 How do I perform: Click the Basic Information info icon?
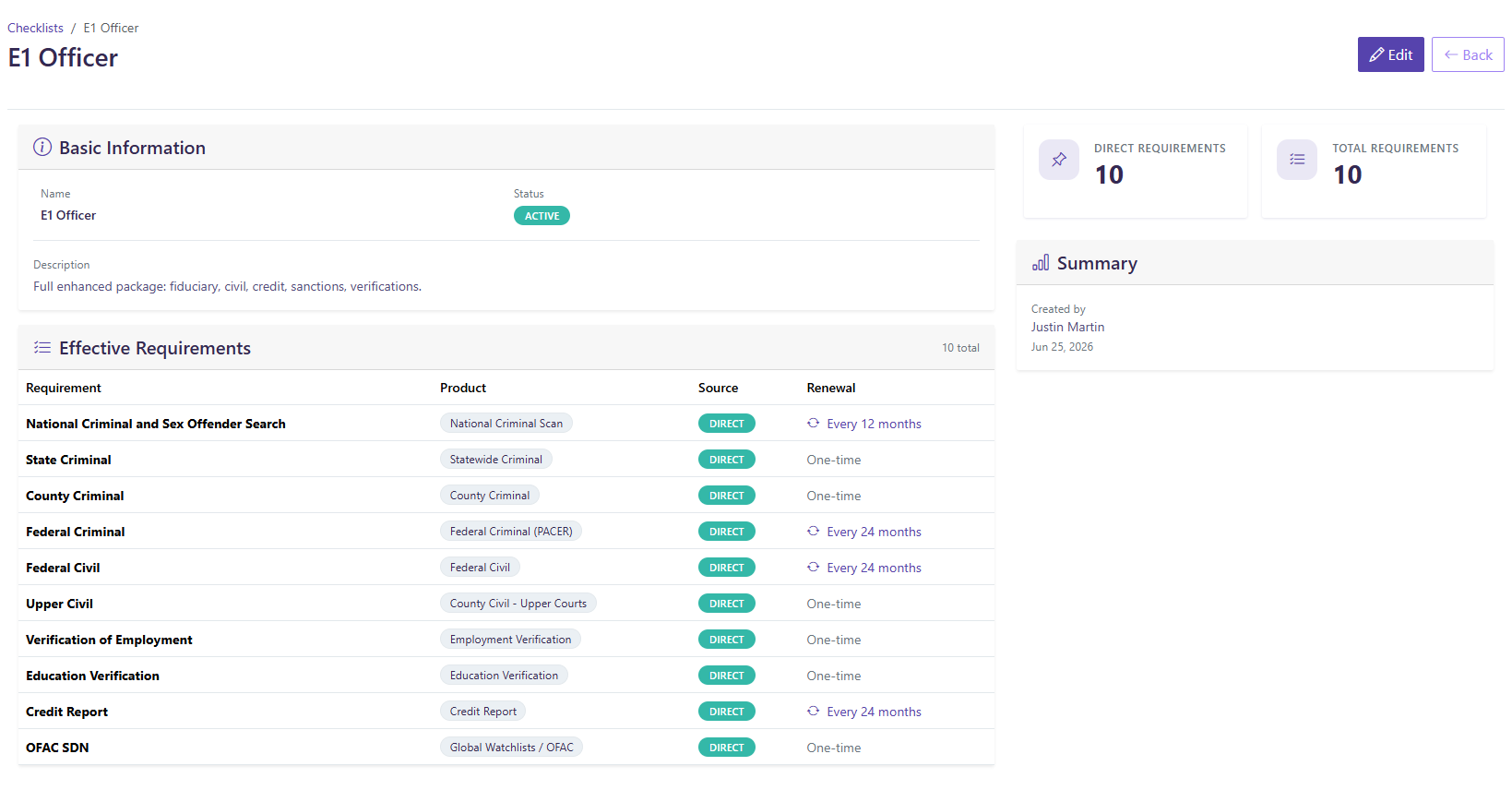pos(42,147)
